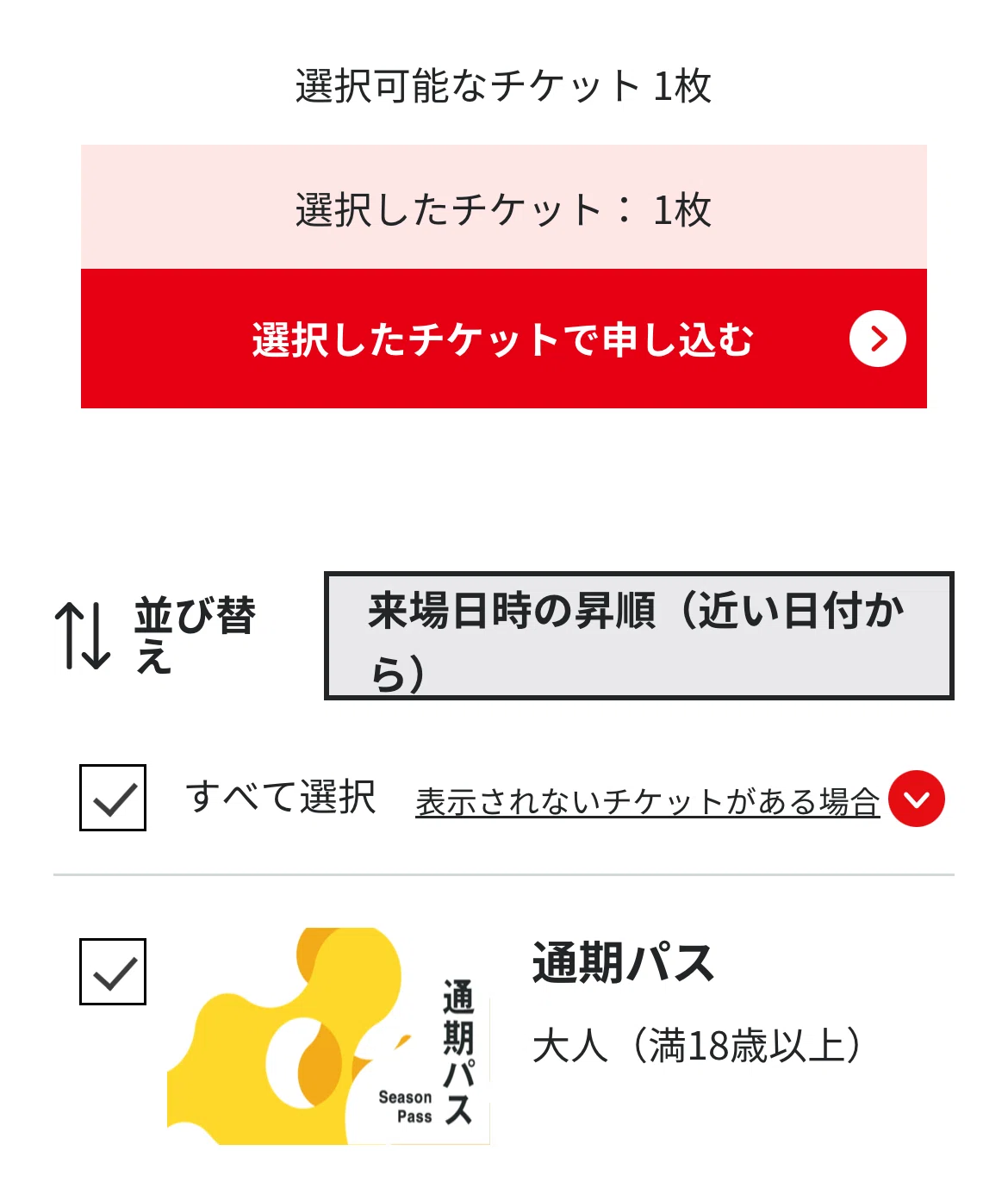Click the 選択可能なチケット 1枚 heading

[x=504, y=86]
